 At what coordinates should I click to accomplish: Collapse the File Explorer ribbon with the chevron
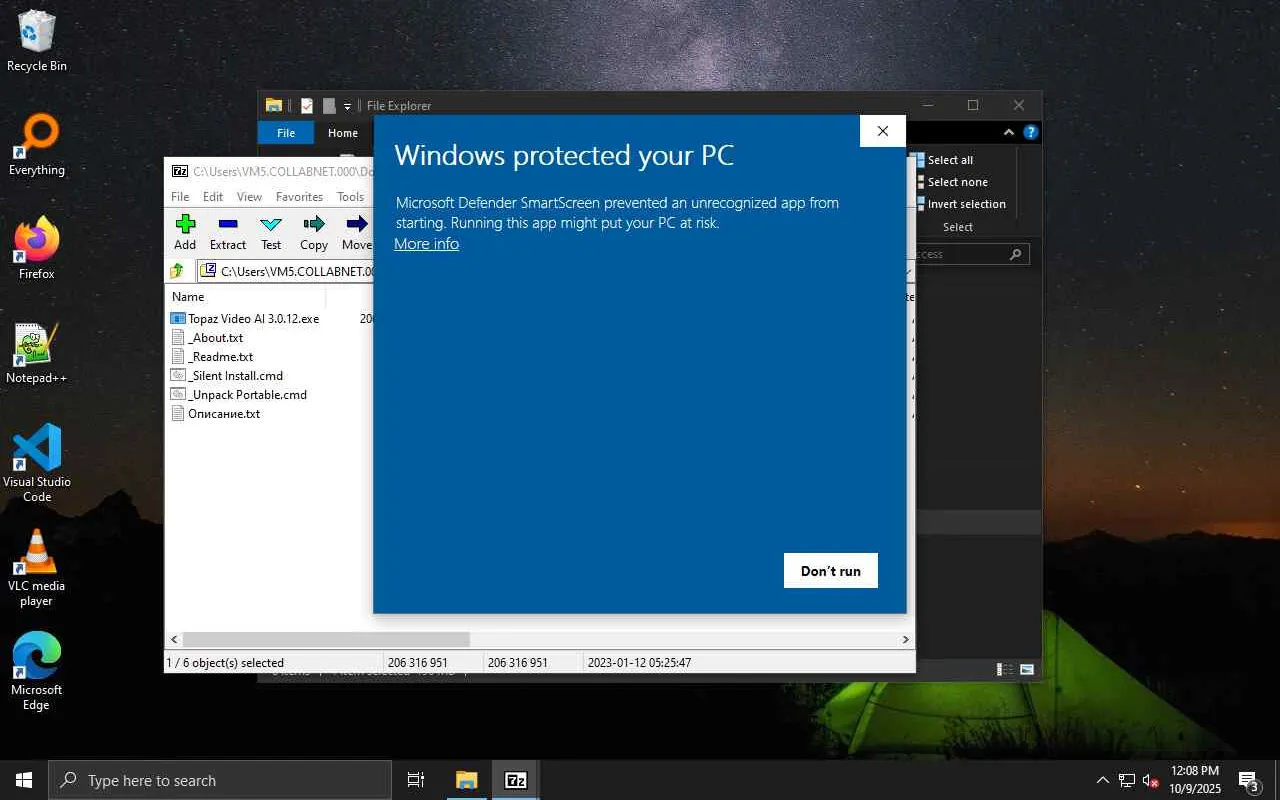(1009, 132)
